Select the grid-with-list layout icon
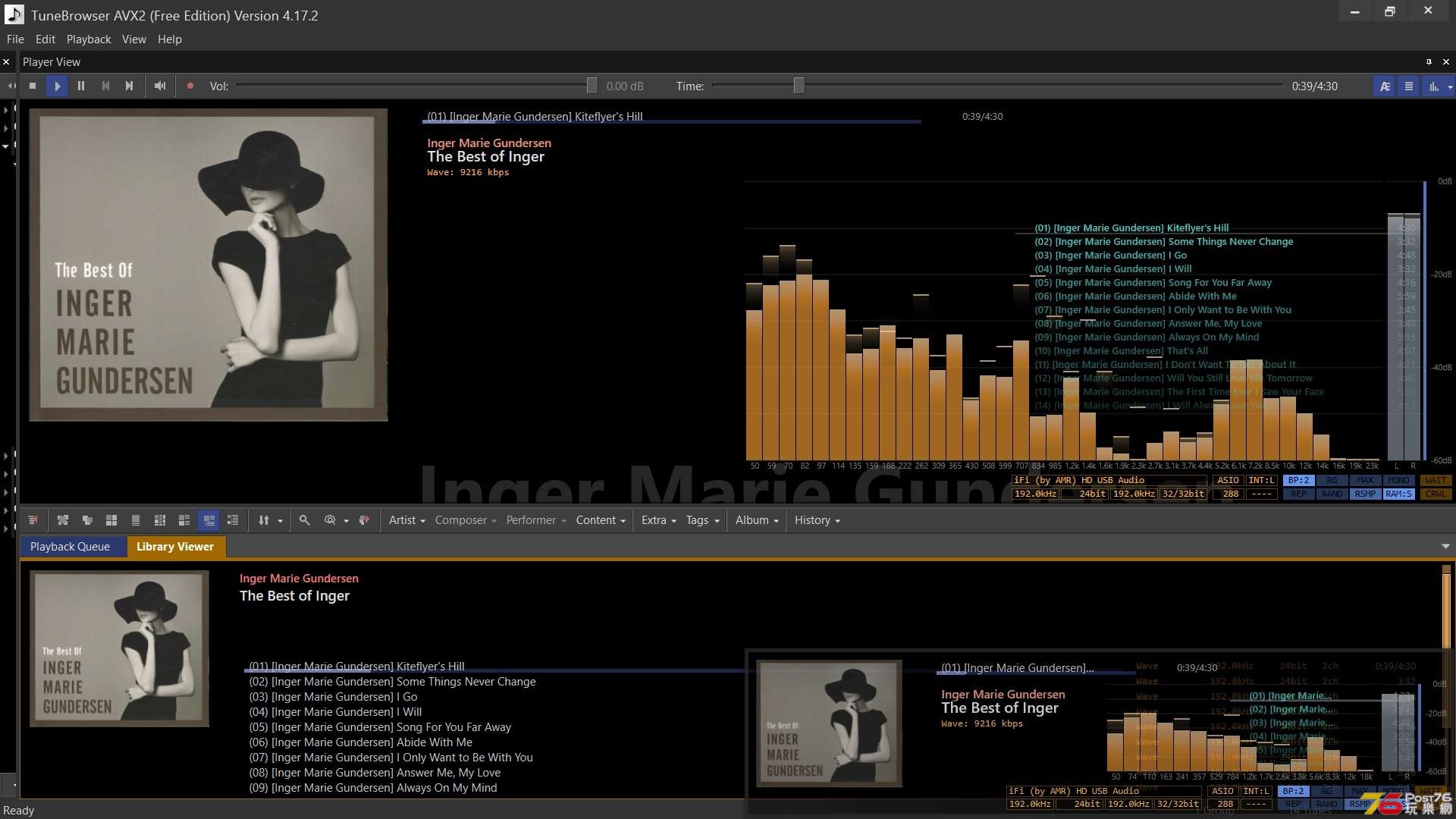 pos(160,520)
